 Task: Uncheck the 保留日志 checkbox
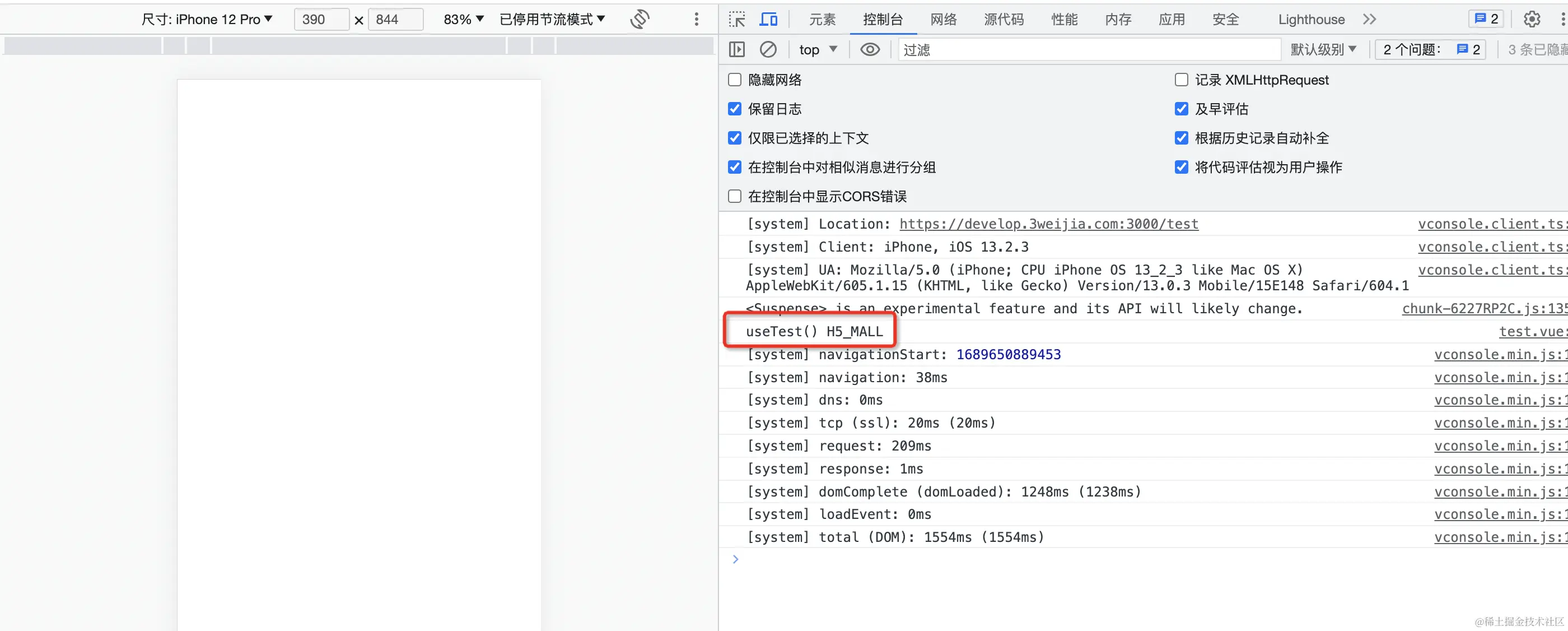[735, 109]
